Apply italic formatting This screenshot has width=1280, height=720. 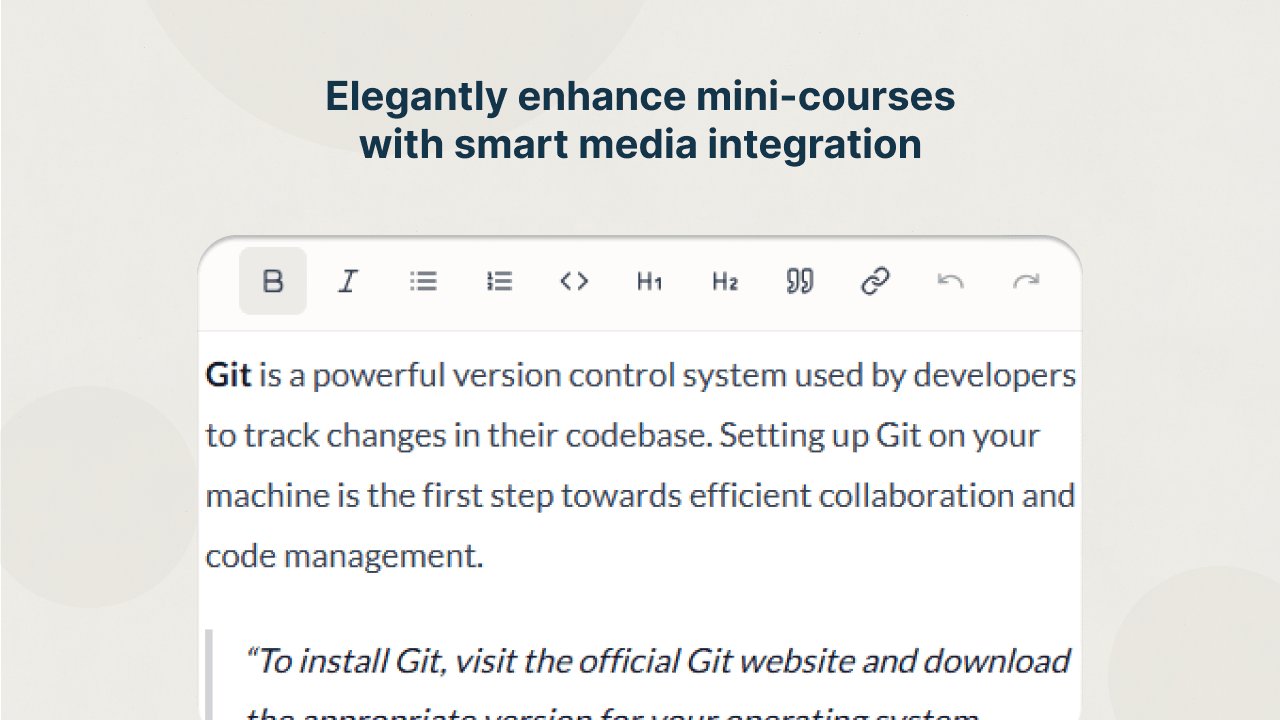(x=348, y=281)
